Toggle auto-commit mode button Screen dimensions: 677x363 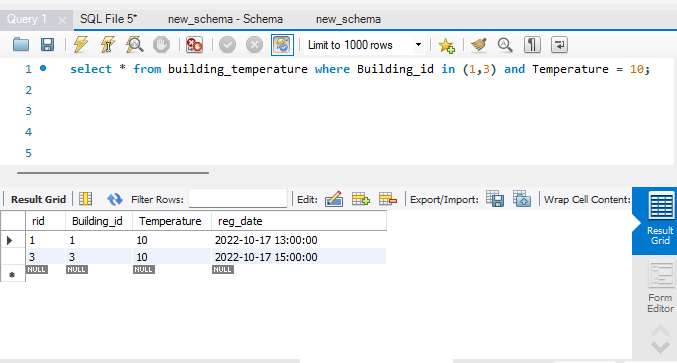[282, 44]
